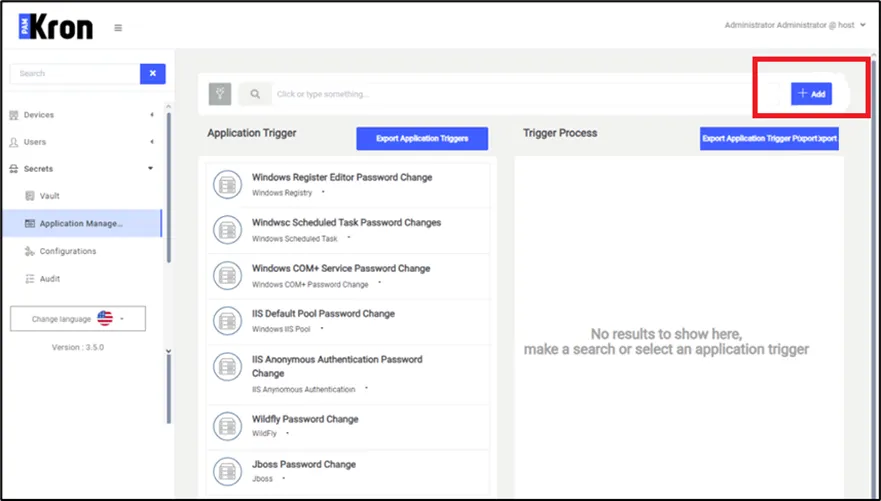The height and width of the screenshot is (501, 881).
Task: Click icon for Jboss row
Action: pyautogui.click(x=228, y=472)
